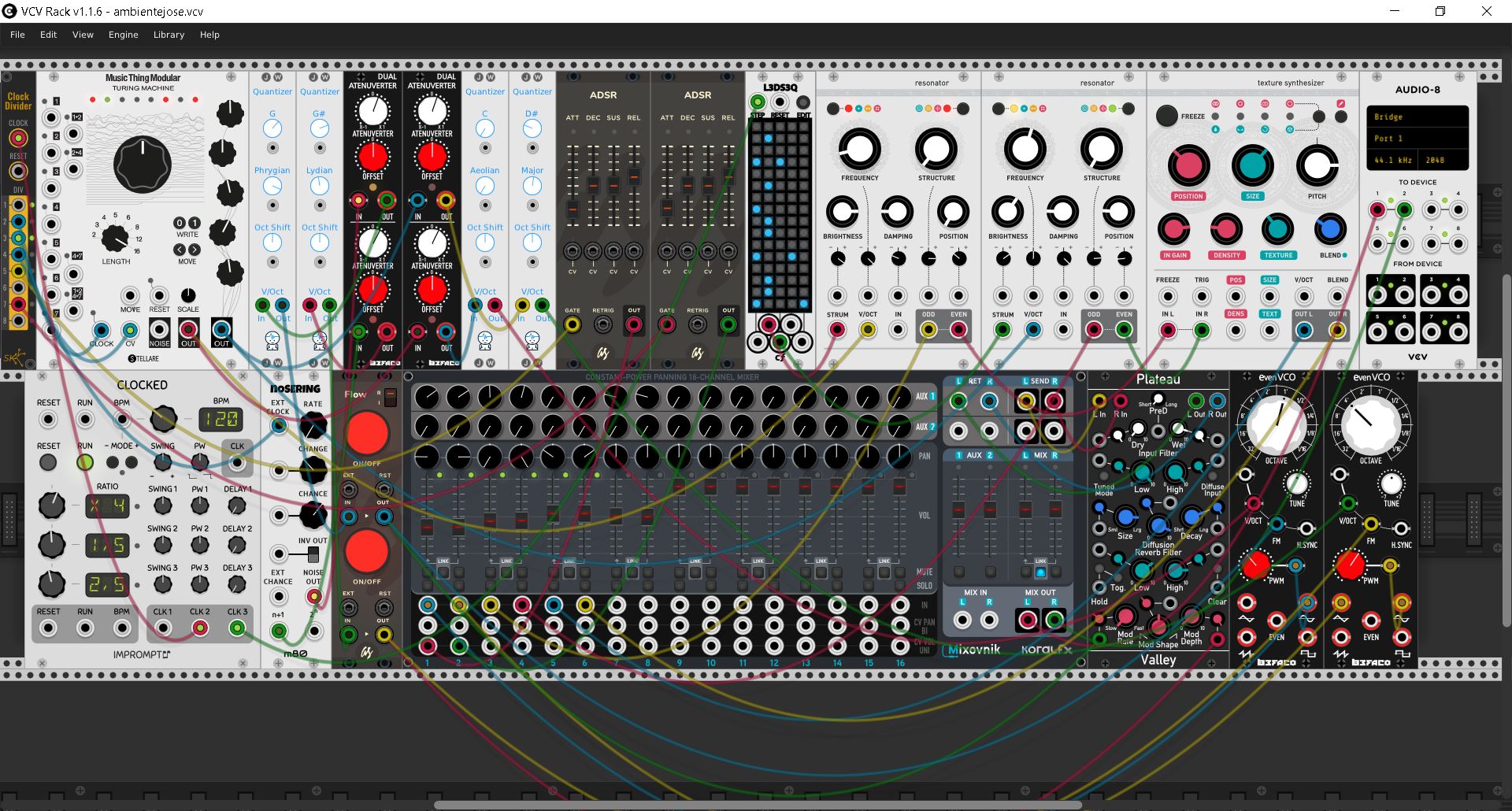Click the MIX L fader on Mixovnik
Image resolution: width=1512 pixels, height=811 pixels.
click(1025, 510)
